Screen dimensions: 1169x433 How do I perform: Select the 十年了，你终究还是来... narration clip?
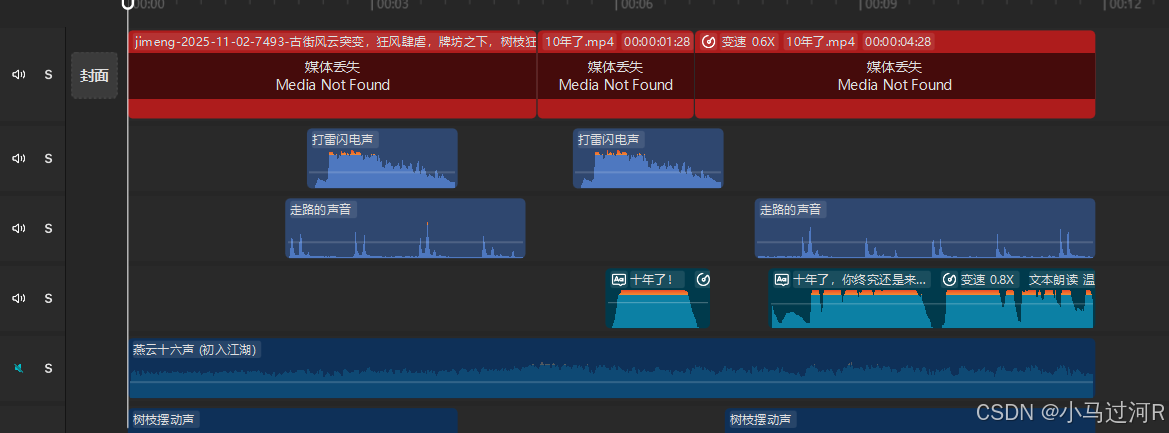tap(932, 298)
